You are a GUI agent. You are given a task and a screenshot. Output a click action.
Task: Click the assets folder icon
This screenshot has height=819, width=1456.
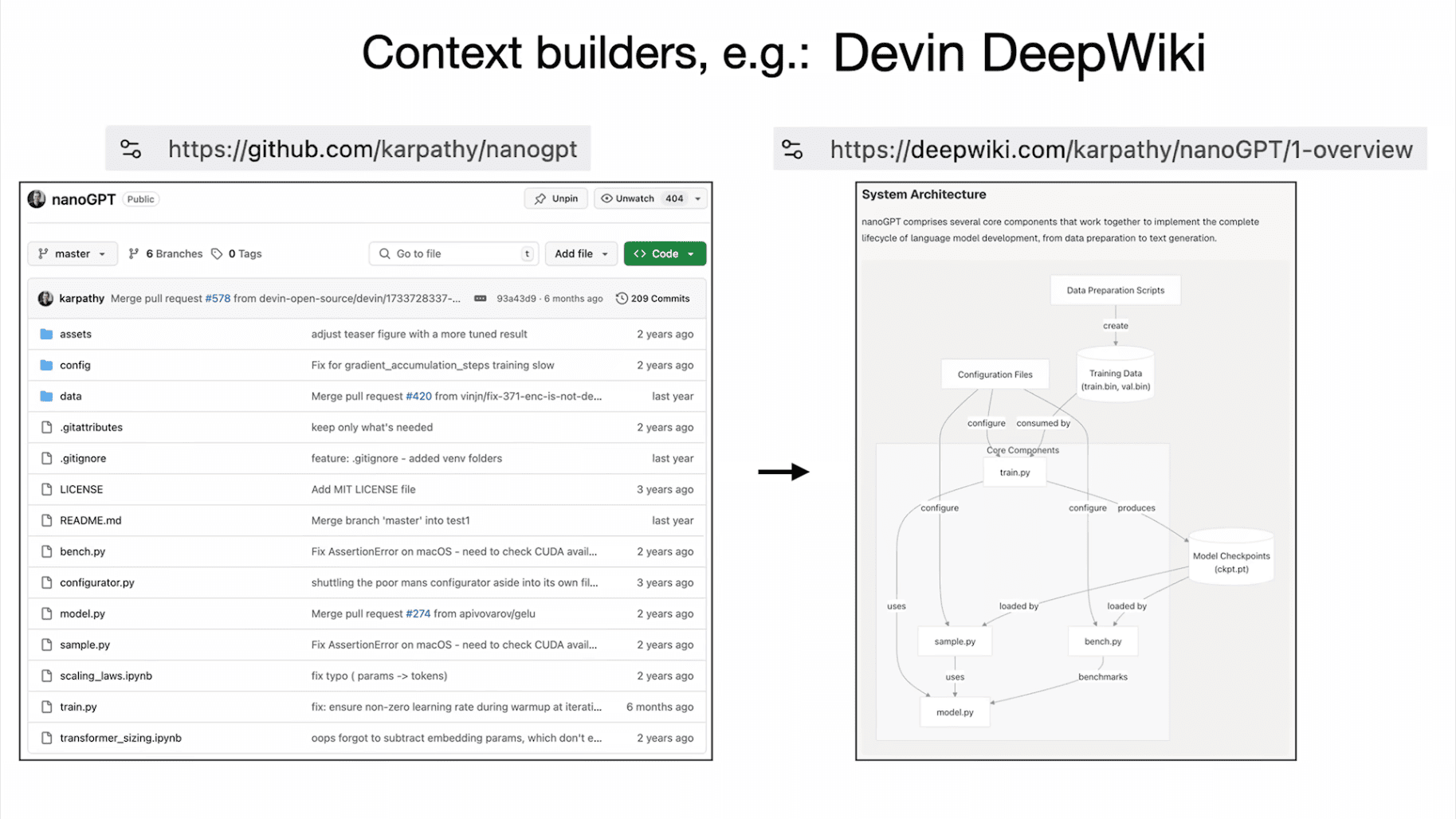coord(46,334)
